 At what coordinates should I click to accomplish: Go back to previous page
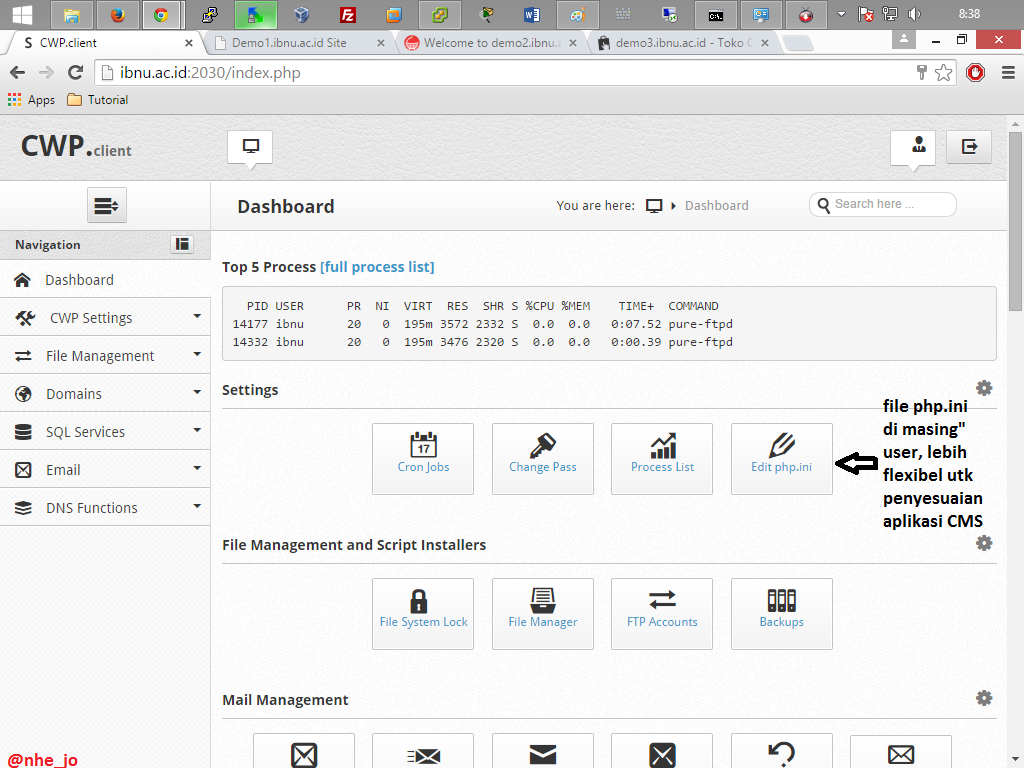[x=18, y=72]
